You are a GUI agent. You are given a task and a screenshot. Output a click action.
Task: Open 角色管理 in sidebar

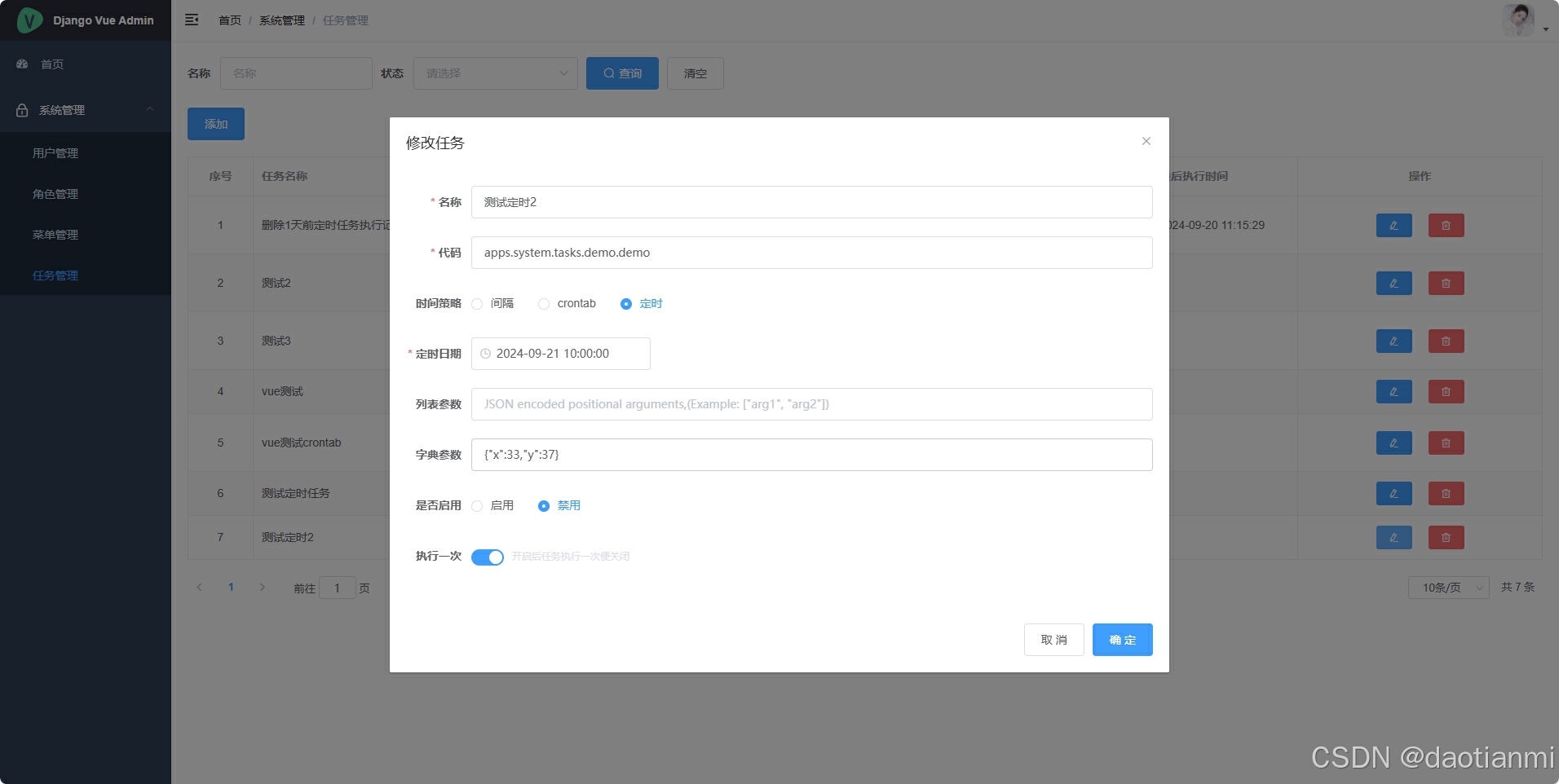click(86, 194)
